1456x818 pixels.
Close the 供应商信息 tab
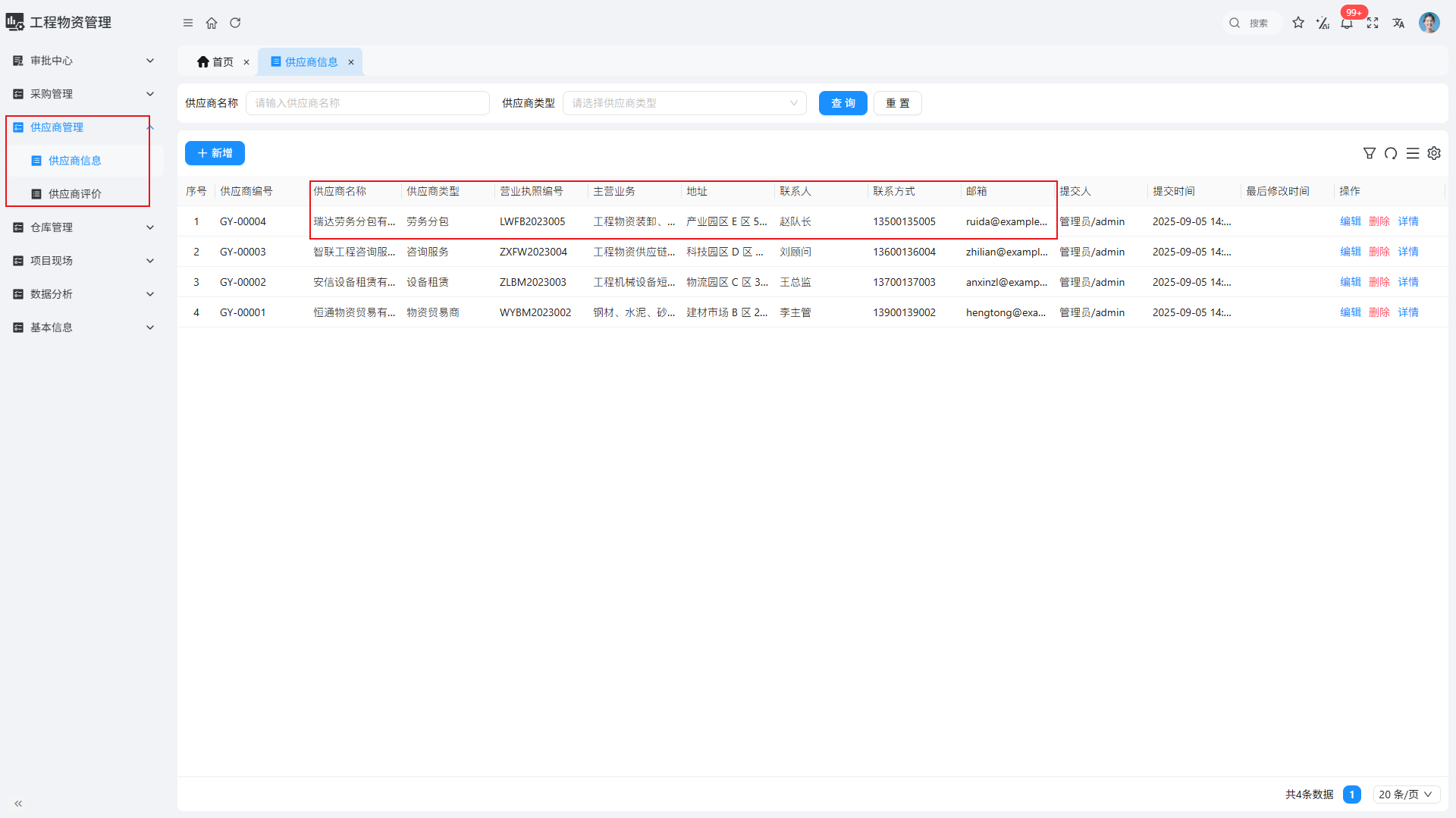(x=351, y=62)
